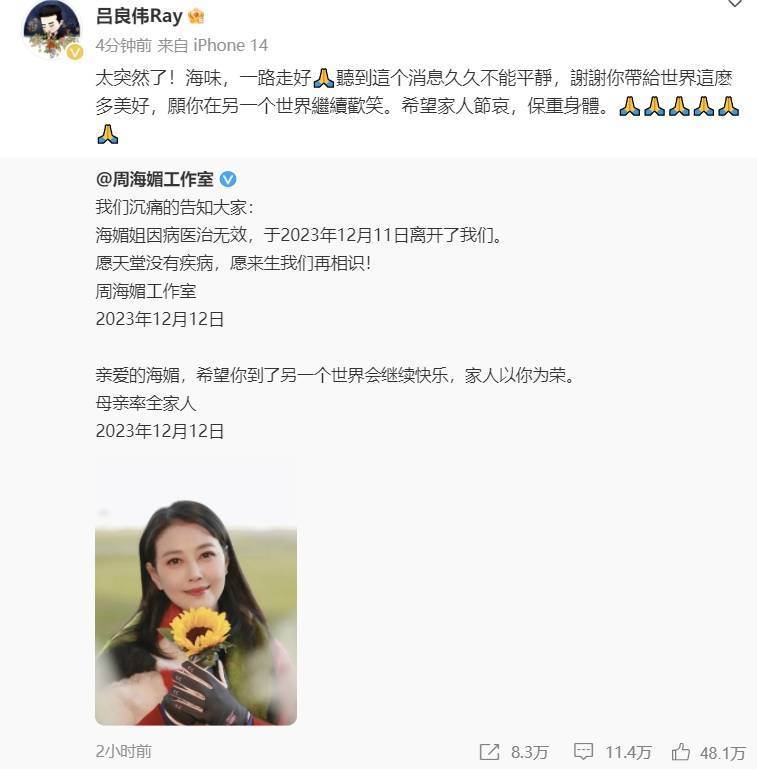The height and width of the screenshot is (769, 757).
Task: Click the 来自 iPhone 14 source text
Action: (x=212, y=46)
